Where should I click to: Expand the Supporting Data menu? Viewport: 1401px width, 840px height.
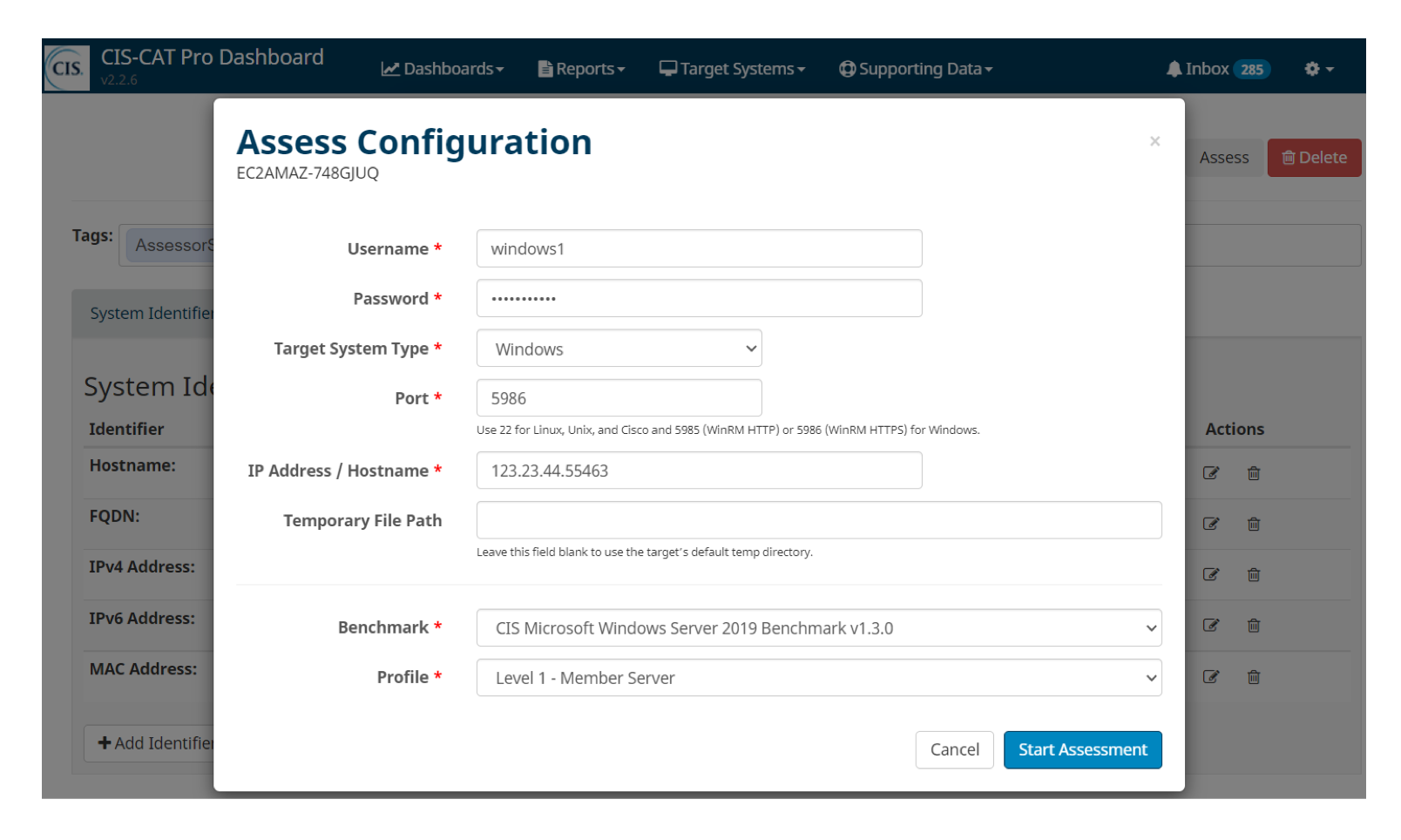[x=915, y=69]
